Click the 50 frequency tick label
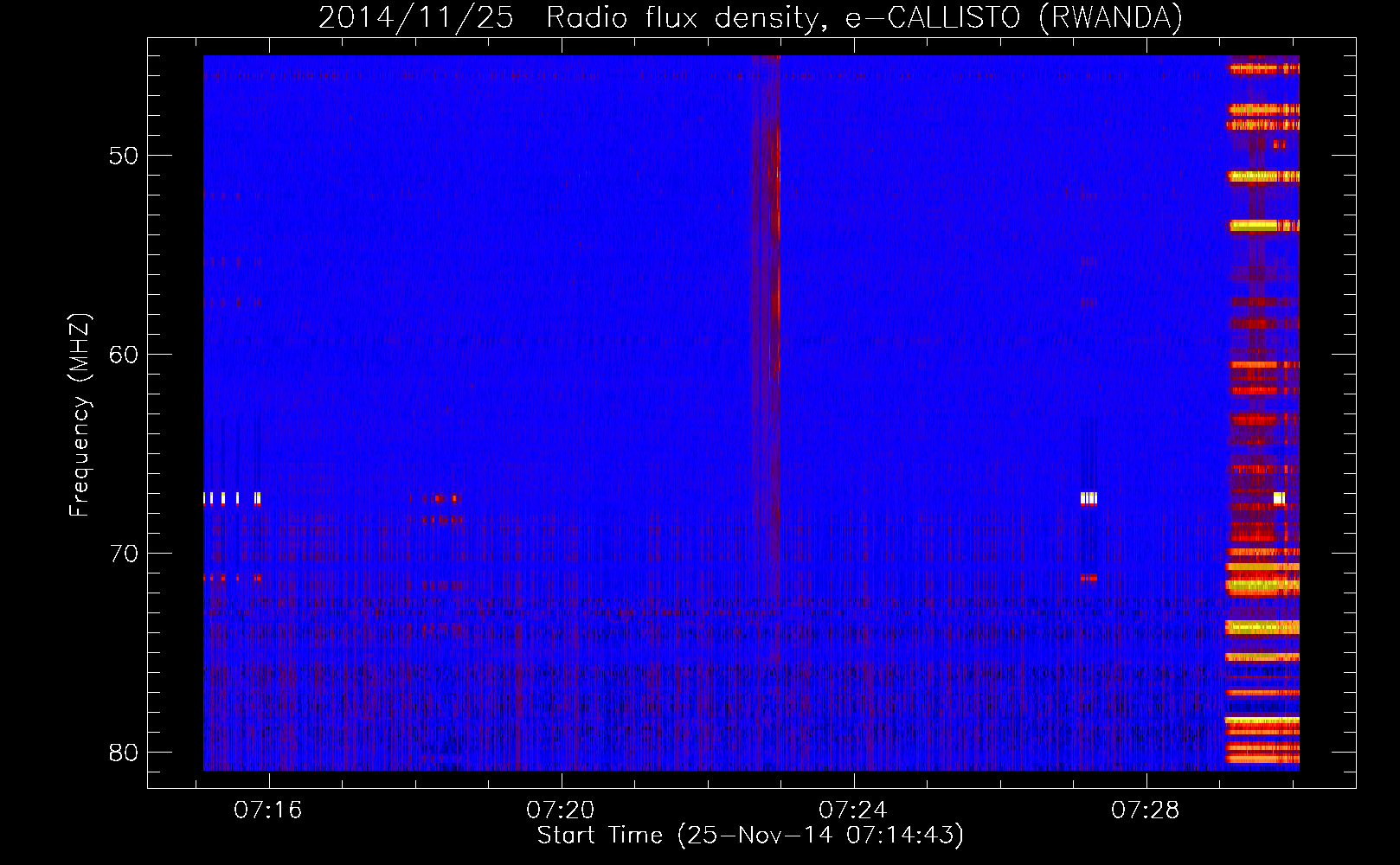The width and height of the screenshot is (1400, 865). [124, 156]
